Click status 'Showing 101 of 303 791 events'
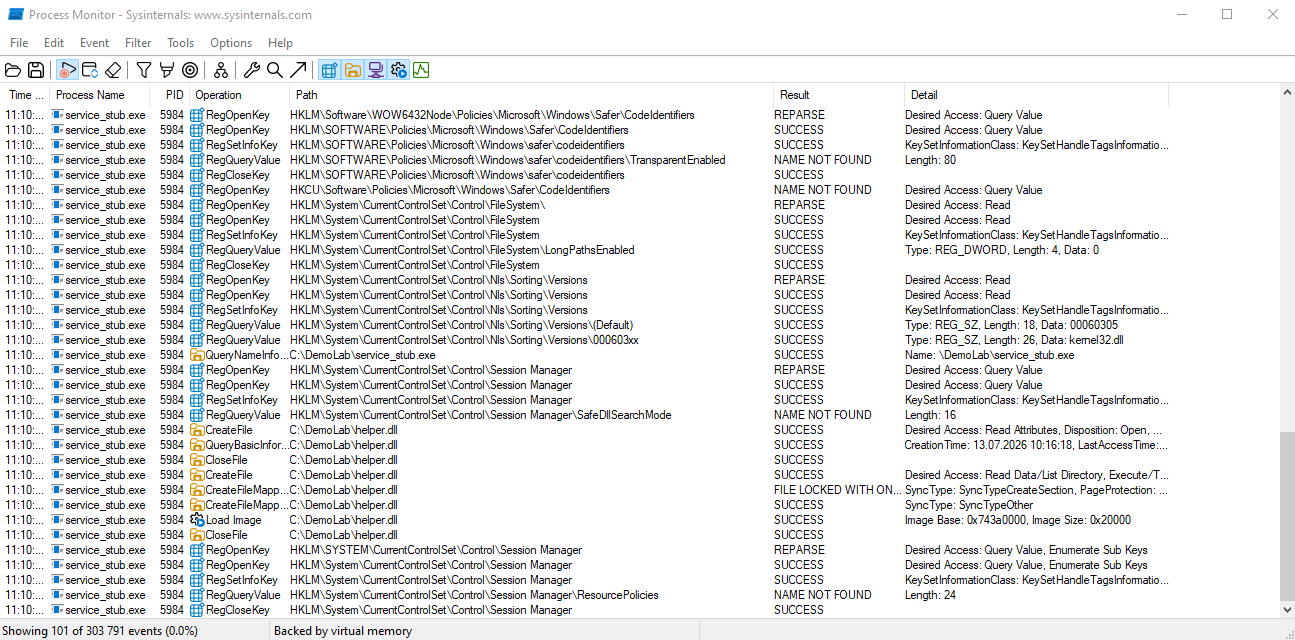1295x640 pixels. point(99,631)
